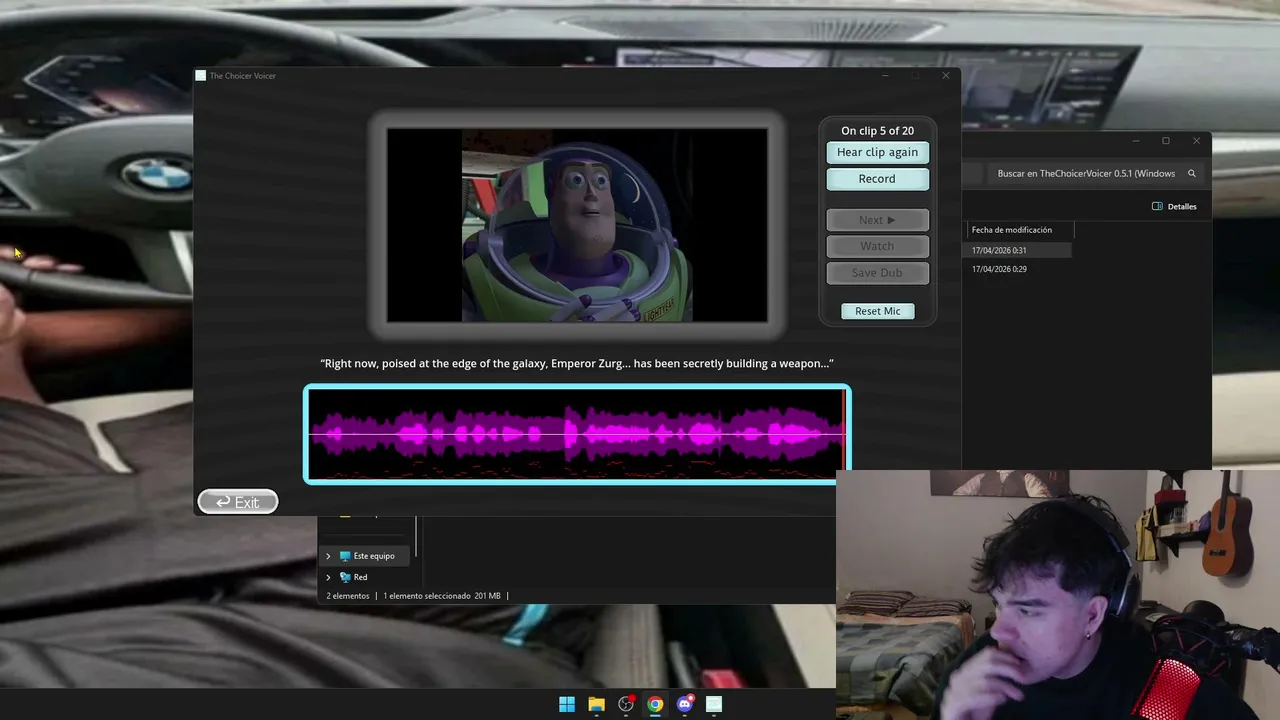The height and width of the screenshot is (720, 1280).
Task: Maximize the File Explorer window
Action: (1166, 141)
